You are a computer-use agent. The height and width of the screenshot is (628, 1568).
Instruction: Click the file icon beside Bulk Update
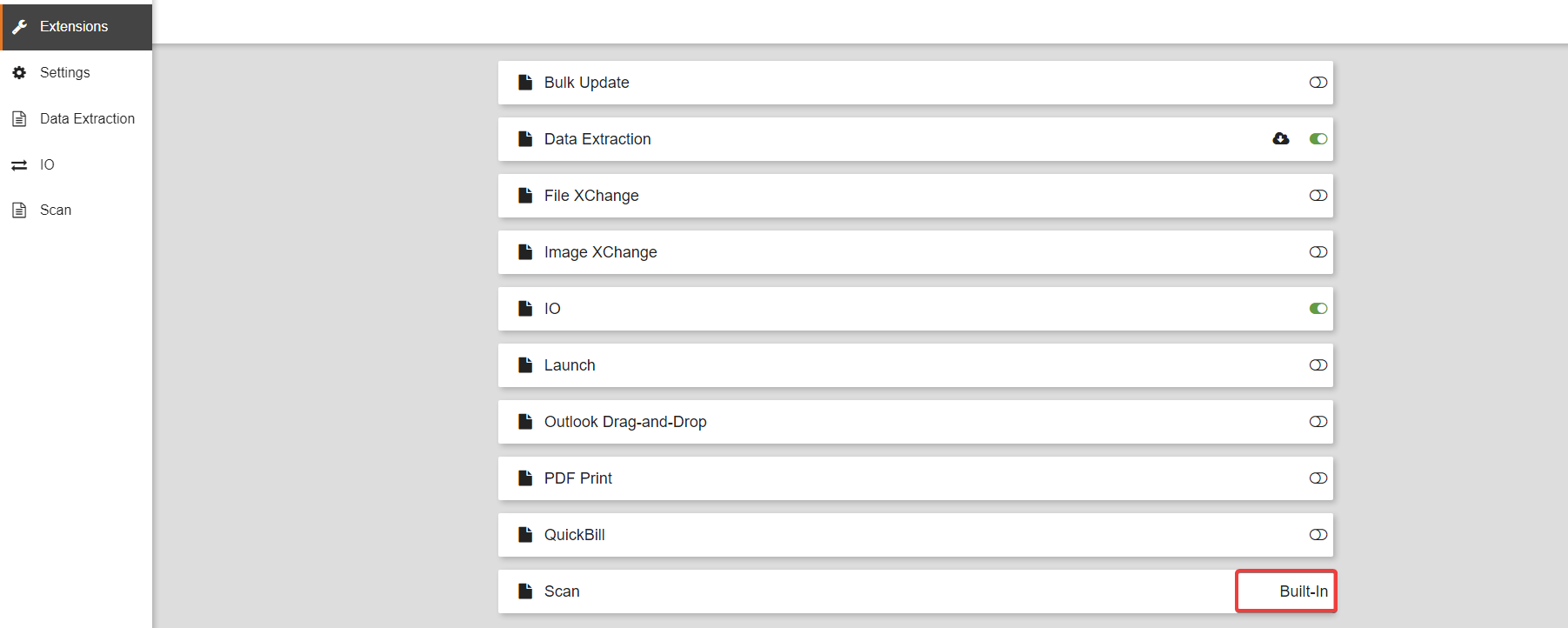[x=525, y=83]
